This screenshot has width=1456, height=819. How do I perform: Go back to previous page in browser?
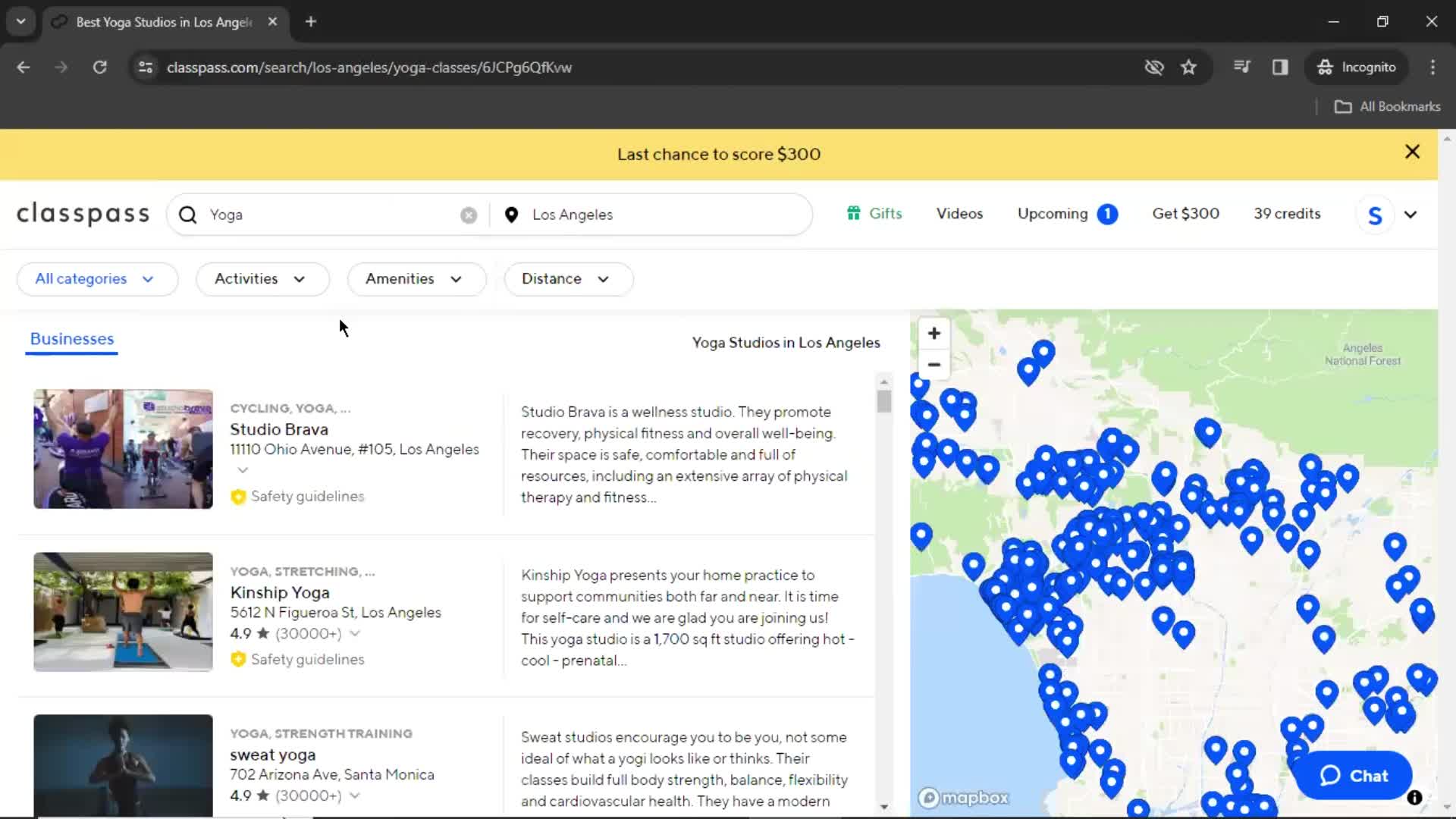coord(24,67)
